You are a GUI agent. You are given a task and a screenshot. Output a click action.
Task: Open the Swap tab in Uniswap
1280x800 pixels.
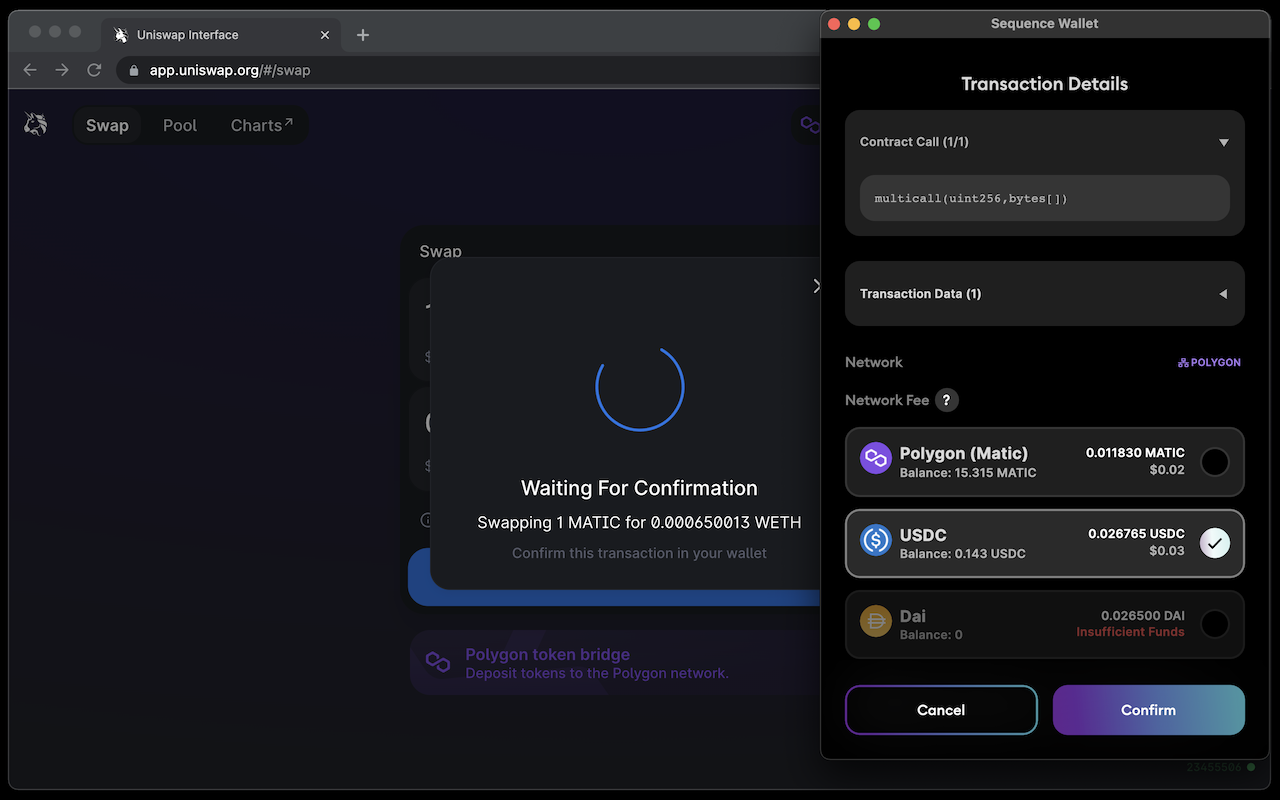107,125
